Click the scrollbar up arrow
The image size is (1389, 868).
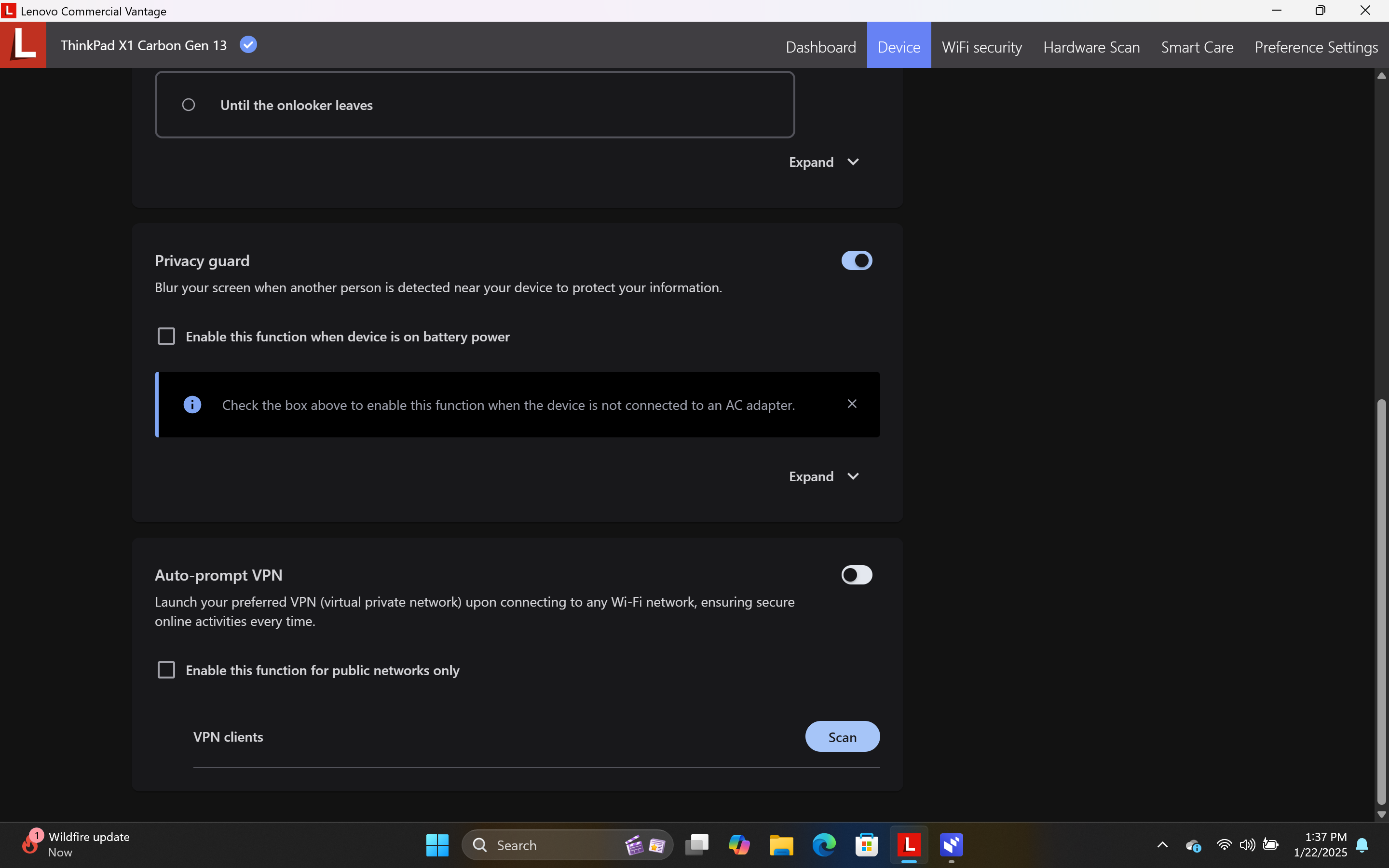coord(1382,76)
